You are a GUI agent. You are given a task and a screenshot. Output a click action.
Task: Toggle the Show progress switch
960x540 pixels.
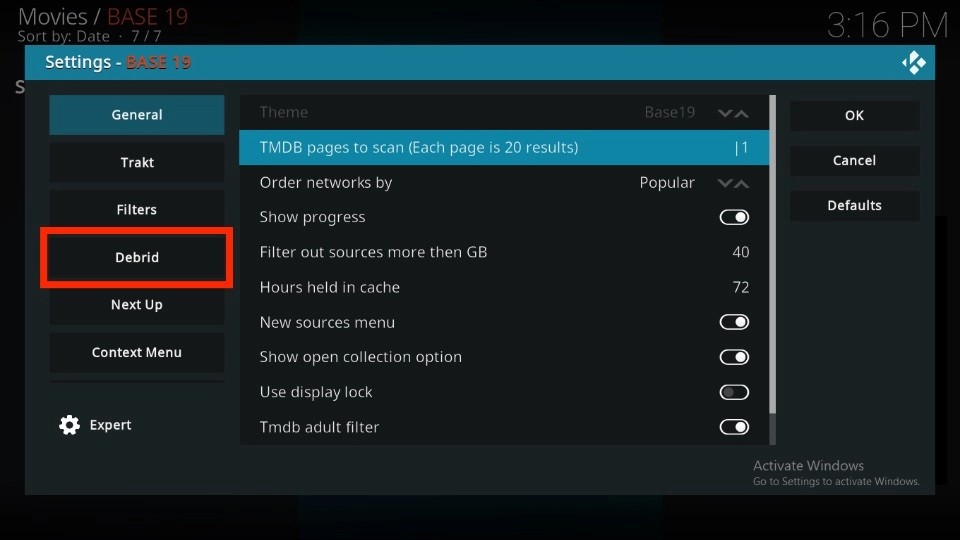pos(734,217)
